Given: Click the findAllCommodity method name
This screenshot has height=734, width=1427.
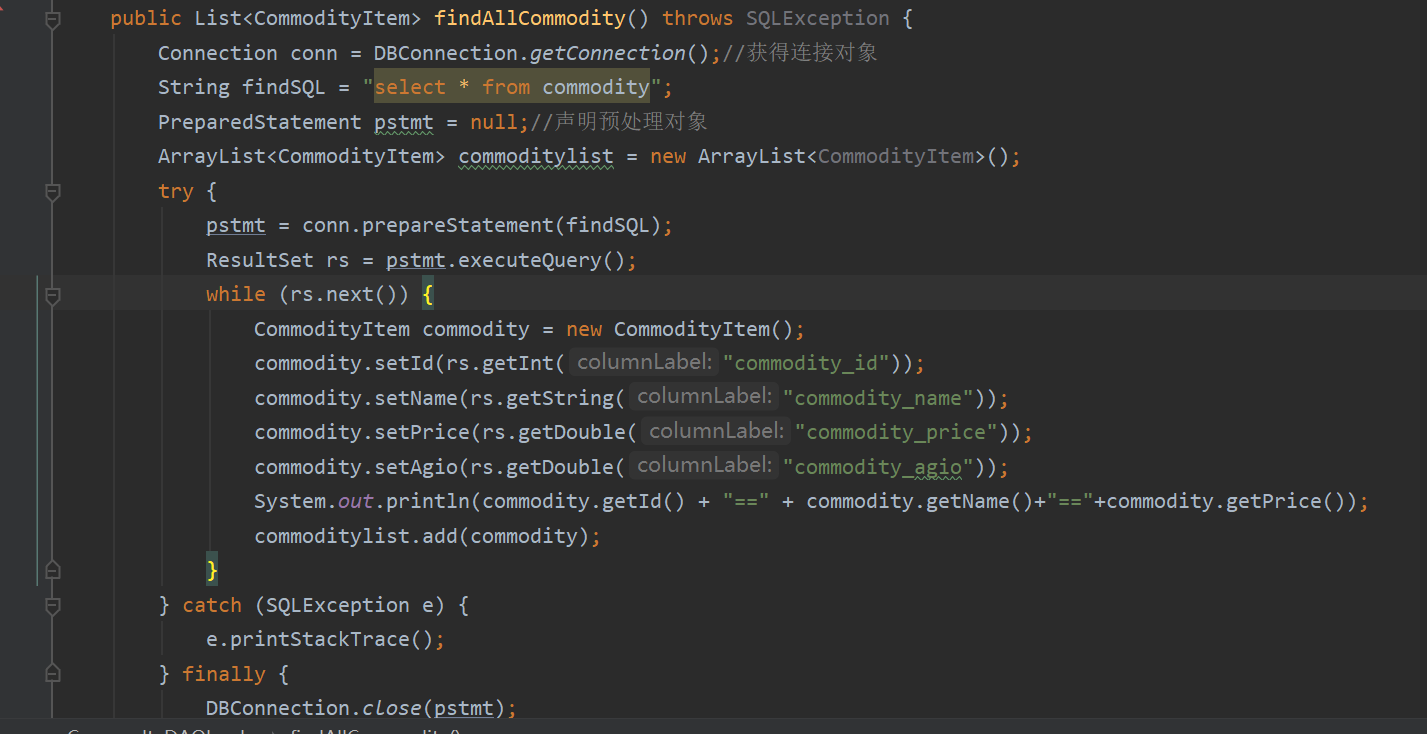Looking at the screenshot, I should (x=530, y=19).
